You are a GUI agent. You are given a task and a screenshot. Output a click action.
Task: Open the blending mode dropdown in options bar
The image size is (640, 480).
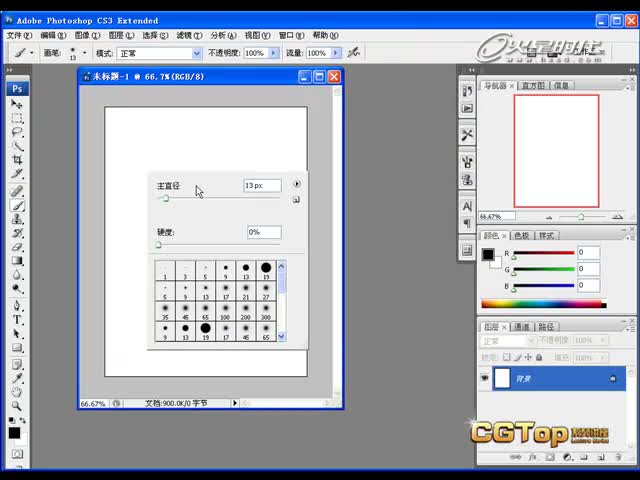coord(196,53)
